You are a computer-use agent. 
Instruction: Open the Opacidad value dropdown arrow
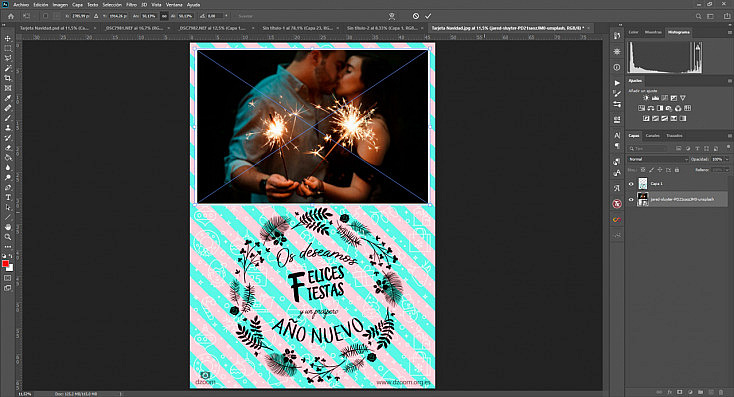point(727,159)
